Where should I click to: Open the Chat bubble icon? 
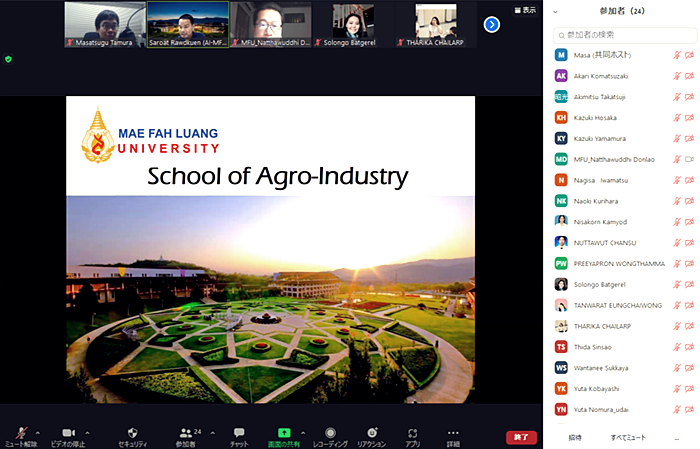[239, 432]
